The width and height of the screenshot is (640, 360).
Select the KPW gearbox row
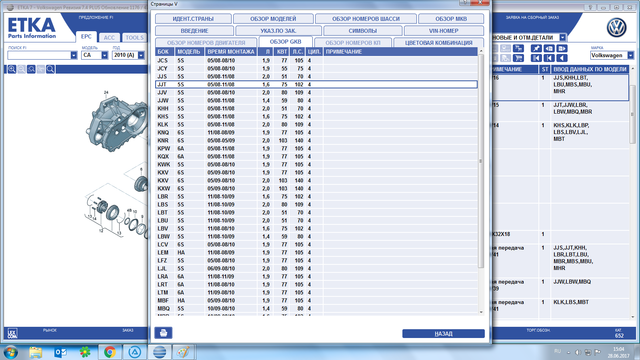316,149
